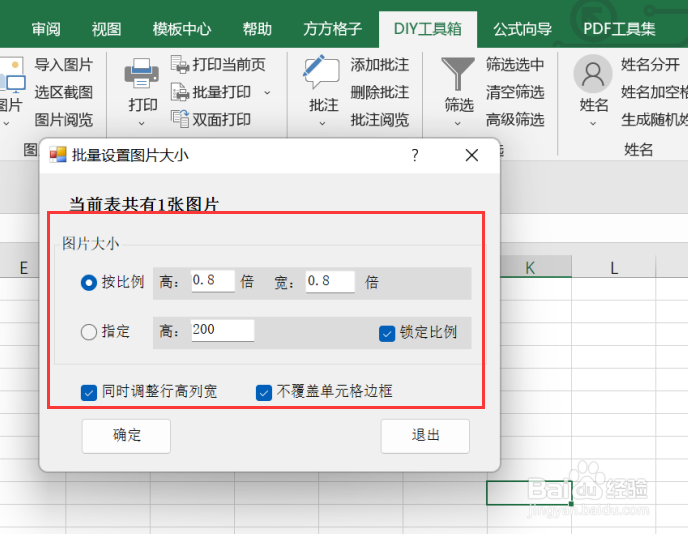Switch to the 方方格子 tab
This screenshot has height=534, width=688.
[333, 29]
